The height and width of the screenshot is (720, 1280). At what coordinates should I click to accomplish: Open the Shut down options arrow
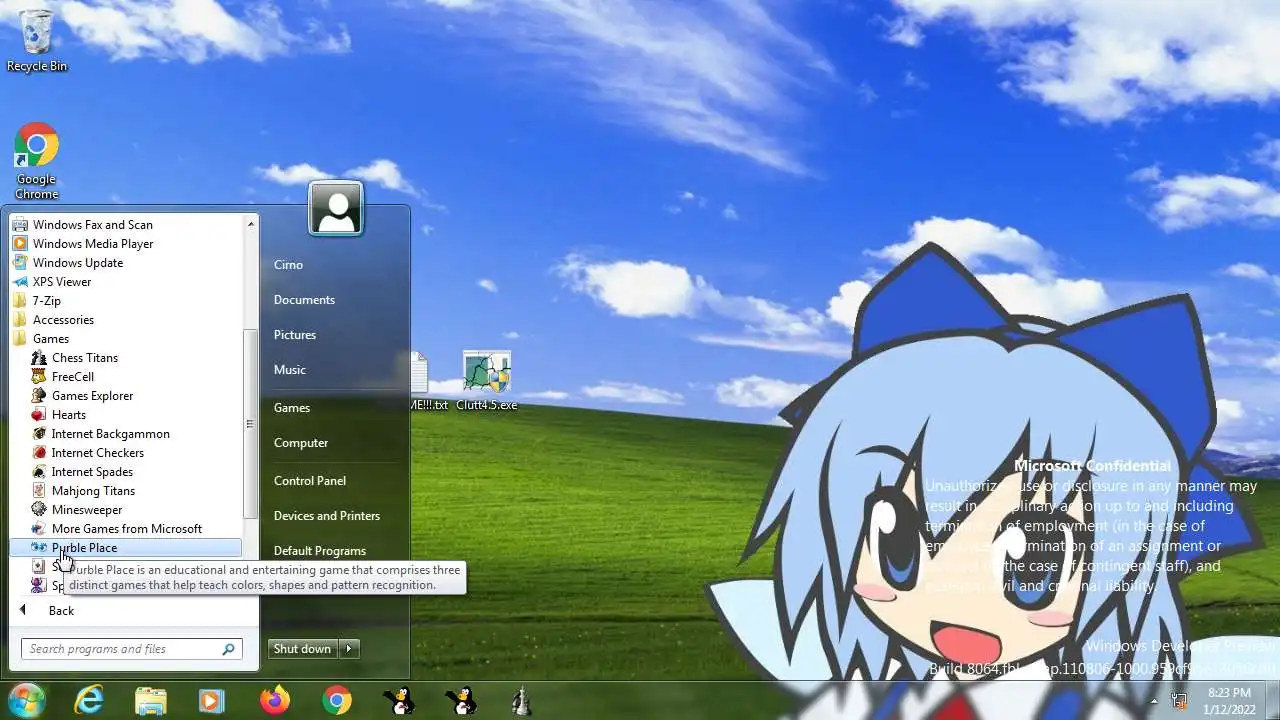coord(349,649)
